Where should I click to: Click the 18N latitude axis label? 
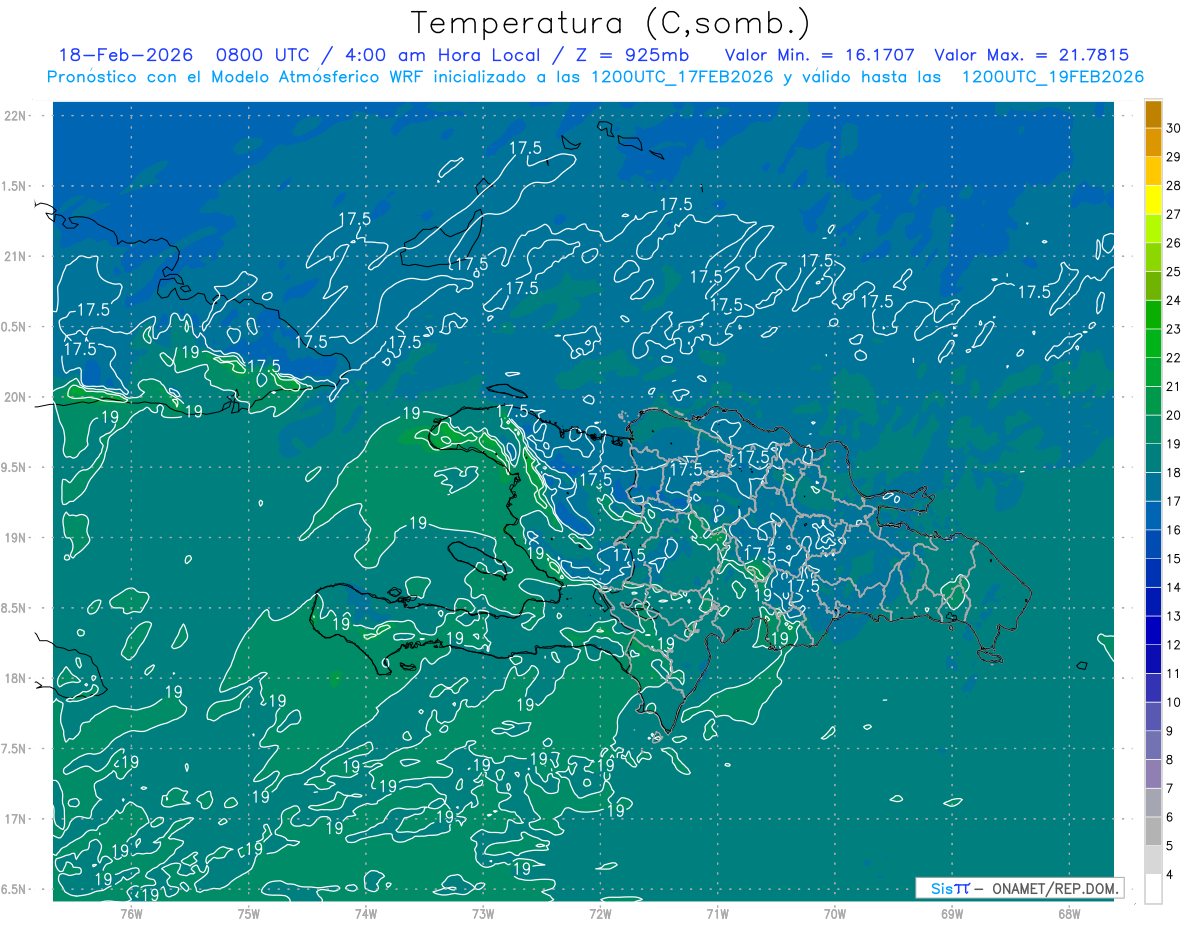click(15, 678)
